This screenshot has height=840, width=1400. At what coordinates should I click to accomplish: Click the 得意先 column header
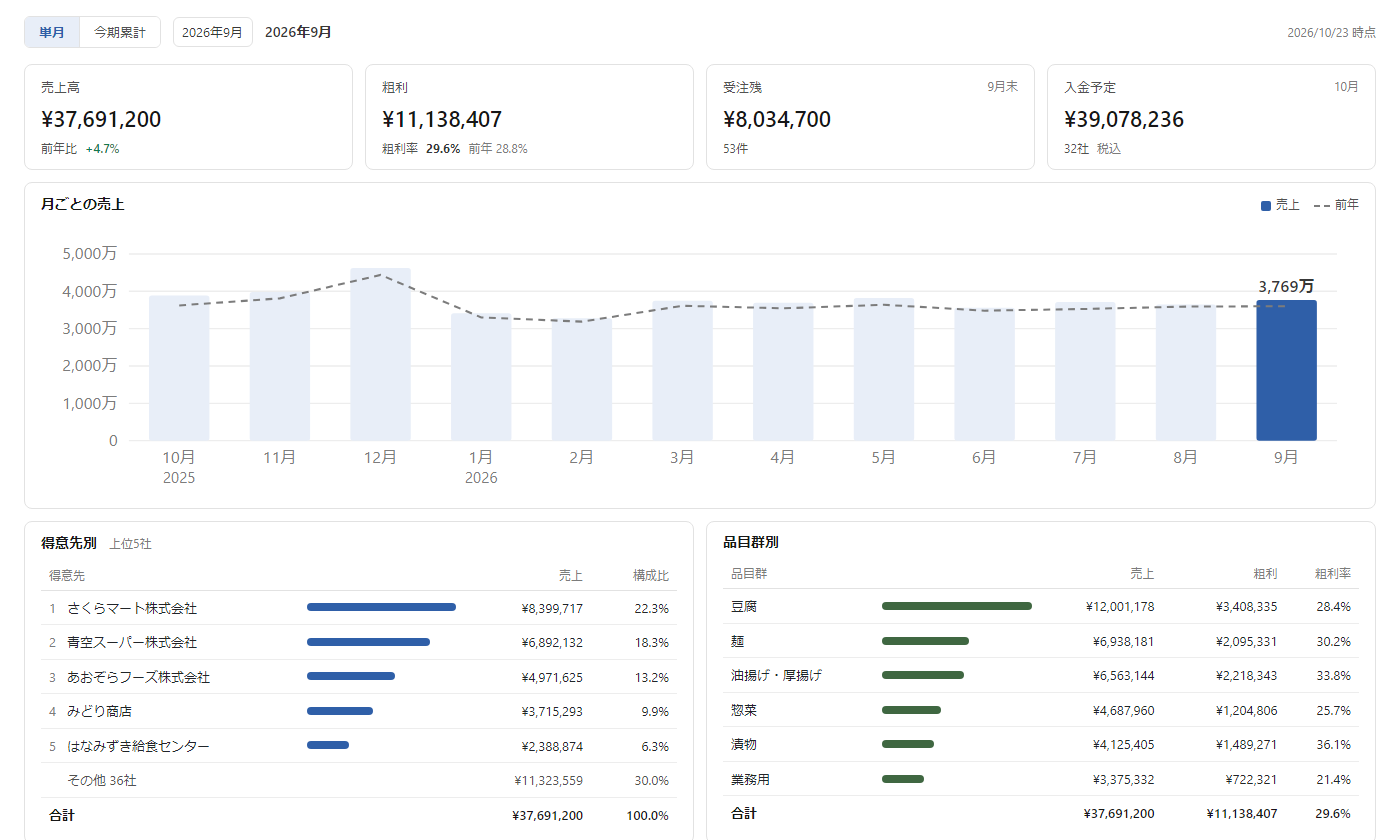[67, 576]
